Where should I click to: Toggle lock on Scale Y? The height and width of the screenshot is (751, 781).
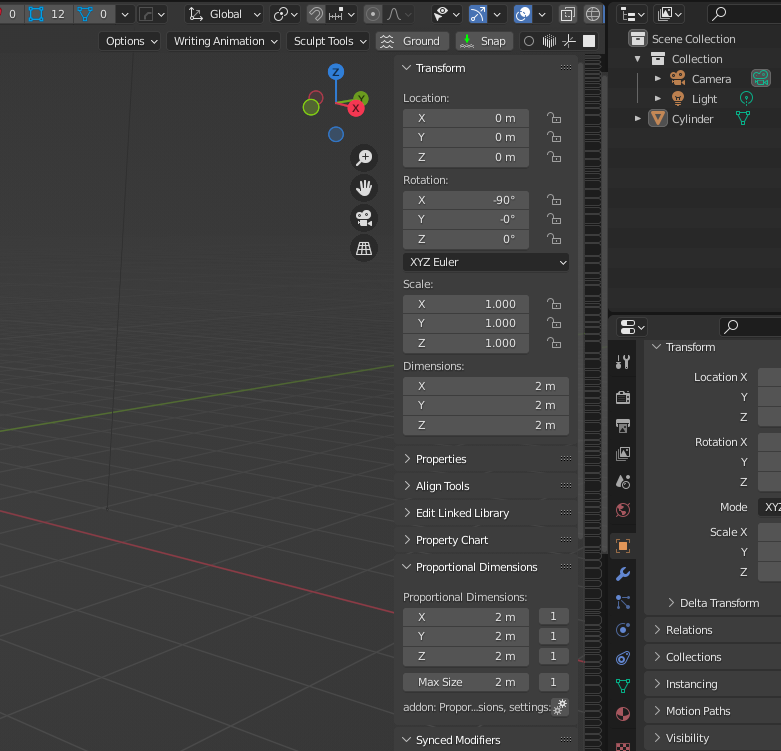[554, 323]
